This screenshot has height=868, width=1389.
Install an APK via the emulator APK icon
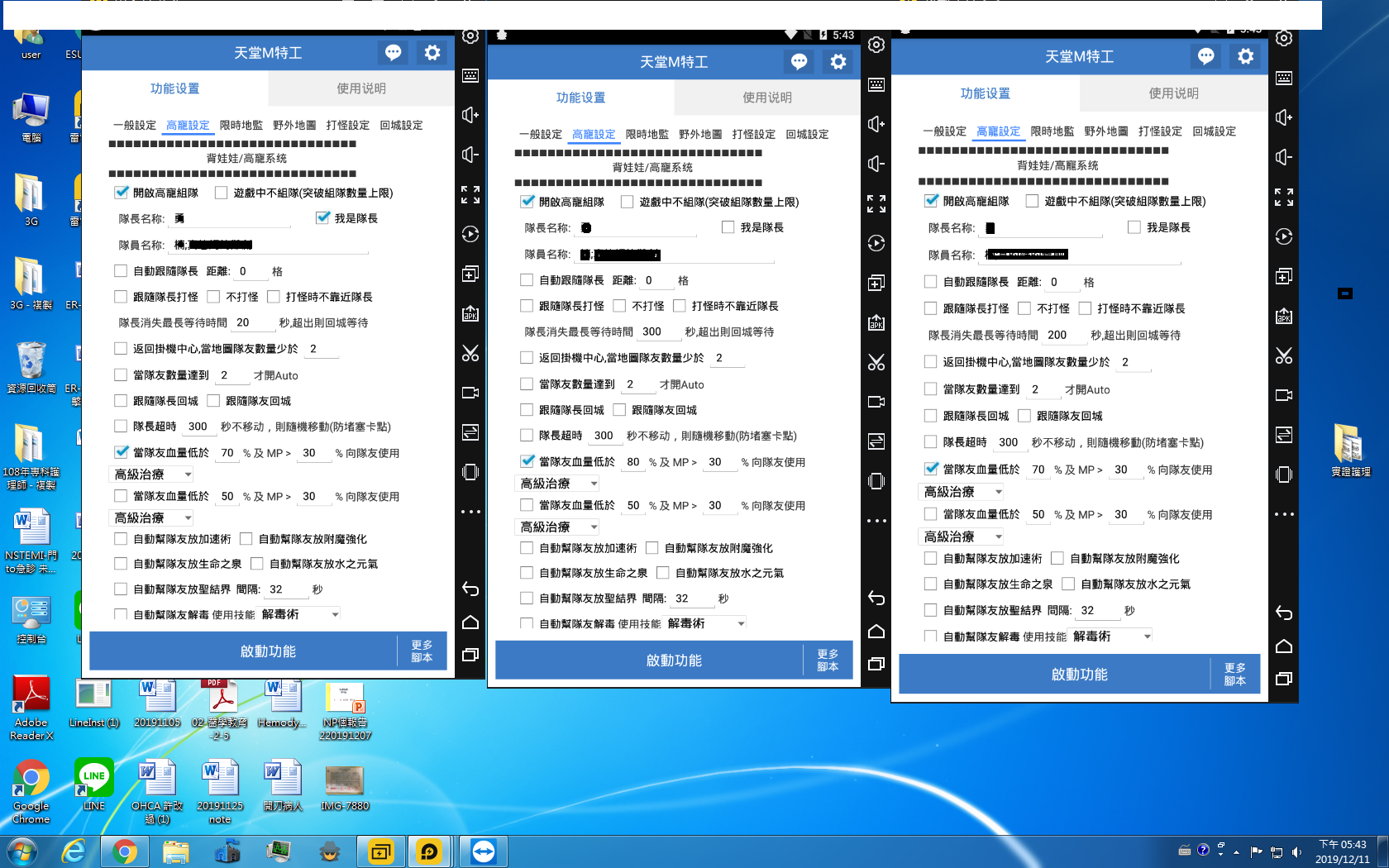pyautogui.click(x=470, y=315)
